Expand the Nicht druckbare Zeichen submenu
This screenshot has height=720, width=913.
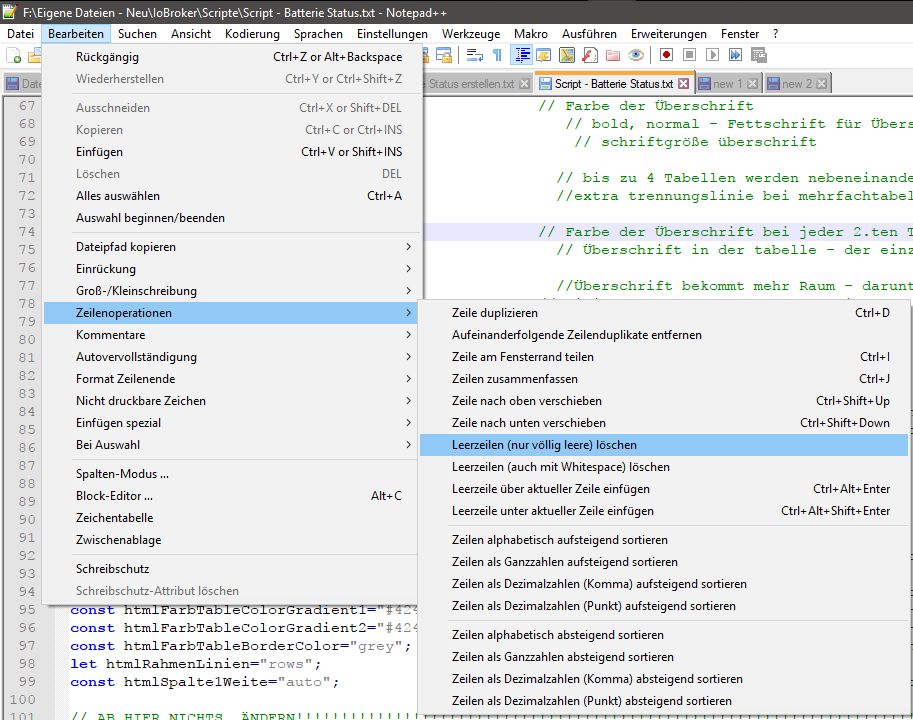pos(231,401)
